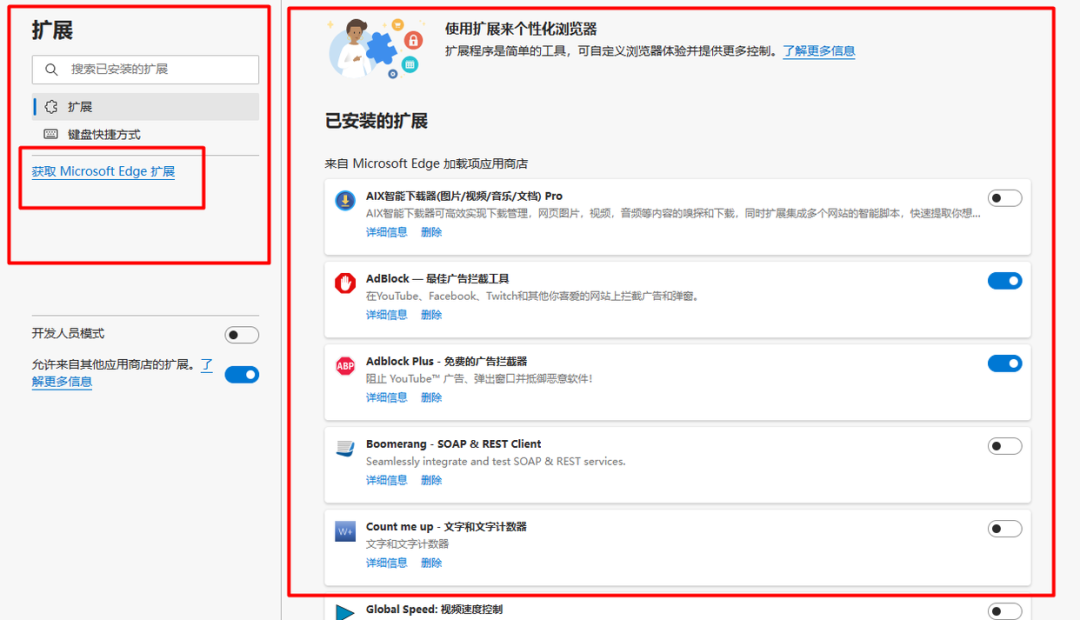Select the 扩展 sidebar menu item
Viewport: 1080px width, 620px height.
(x=145, y=107)
